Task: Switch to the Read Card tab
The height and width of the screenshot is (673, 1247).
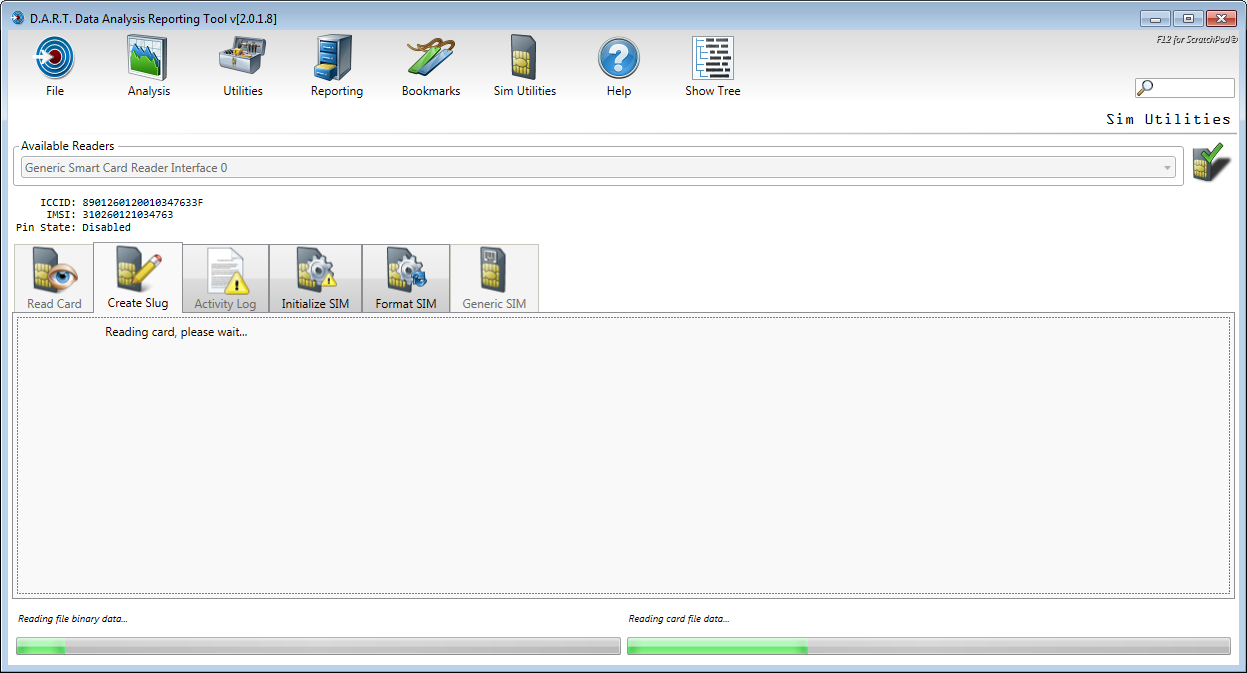Action: (x=55, y=278)
